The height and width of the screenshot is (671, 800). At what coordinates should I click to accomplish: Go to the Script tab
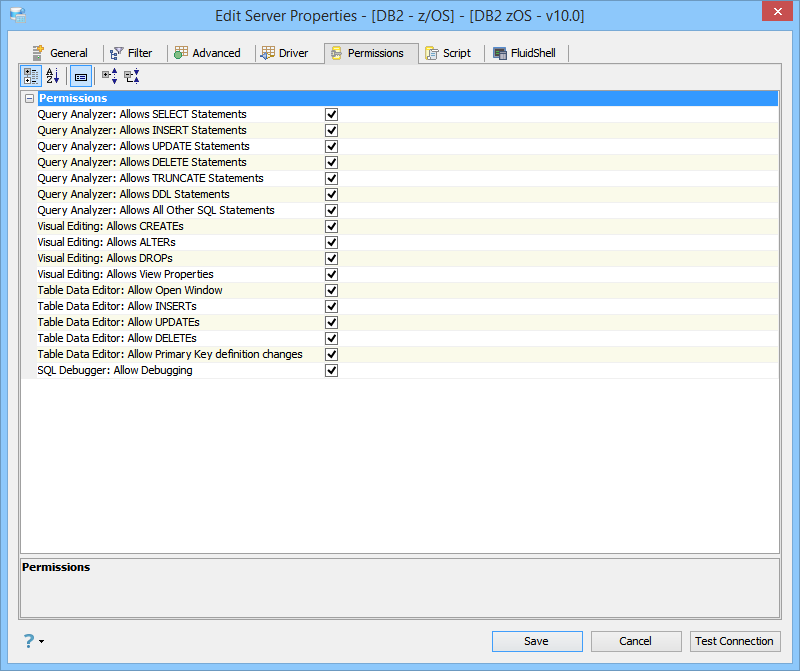click(448, 53)
